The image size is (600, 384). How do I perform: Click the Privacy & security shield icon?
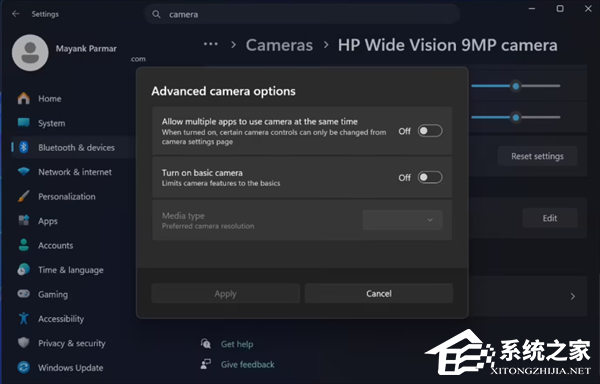[x=24, y=343]
